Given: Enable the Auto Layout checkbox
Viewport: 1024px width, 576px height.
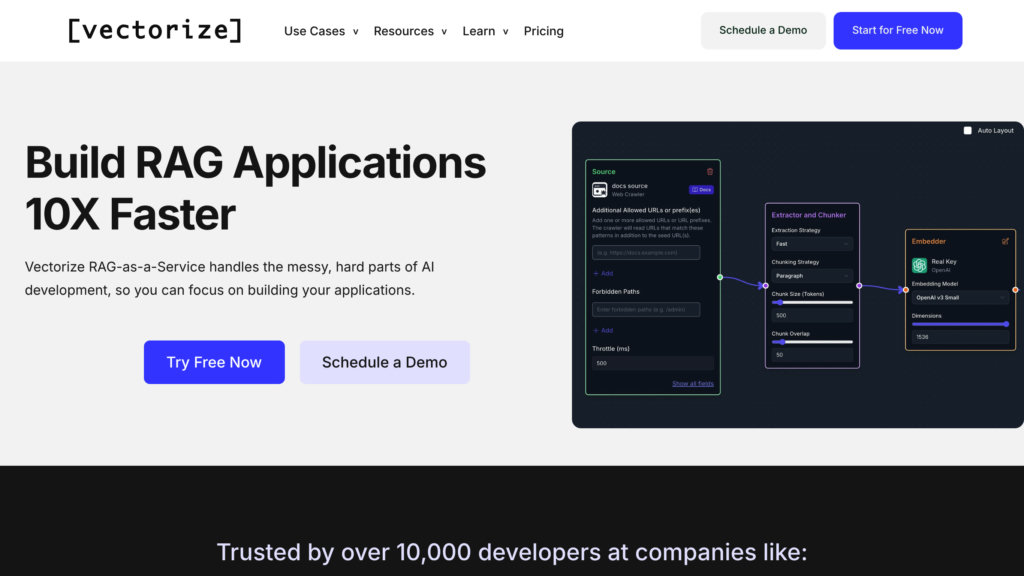Looking at the screenshot, I should pos(967,130).
